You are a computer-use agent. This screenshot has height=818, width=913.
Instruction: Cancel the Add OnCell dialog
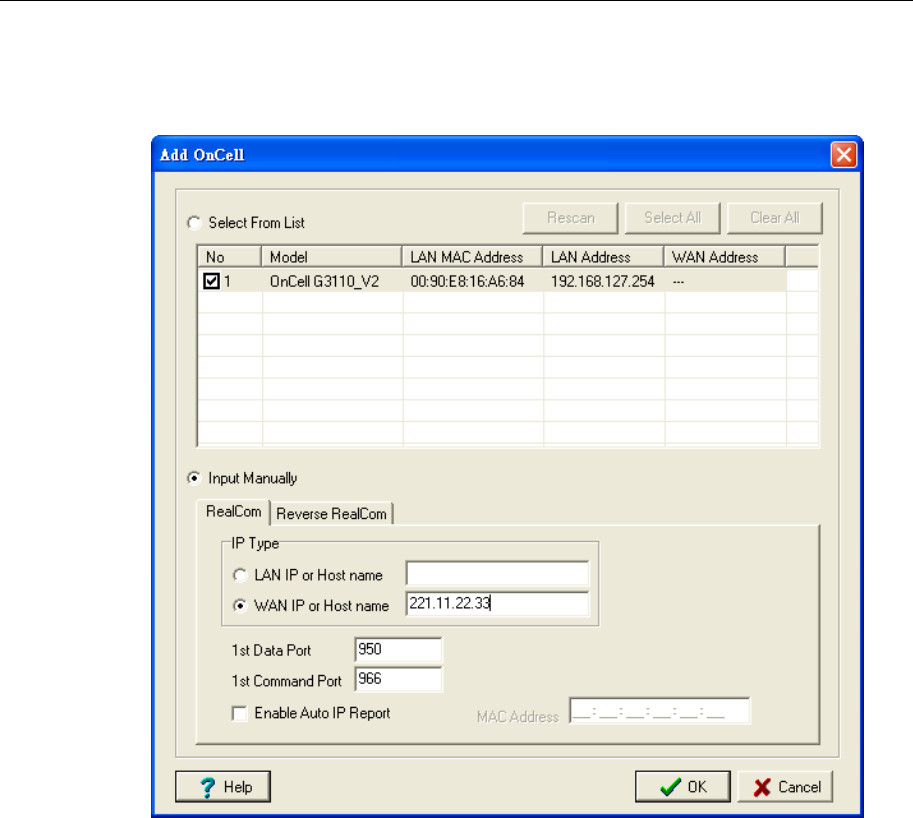pos(785,787)
